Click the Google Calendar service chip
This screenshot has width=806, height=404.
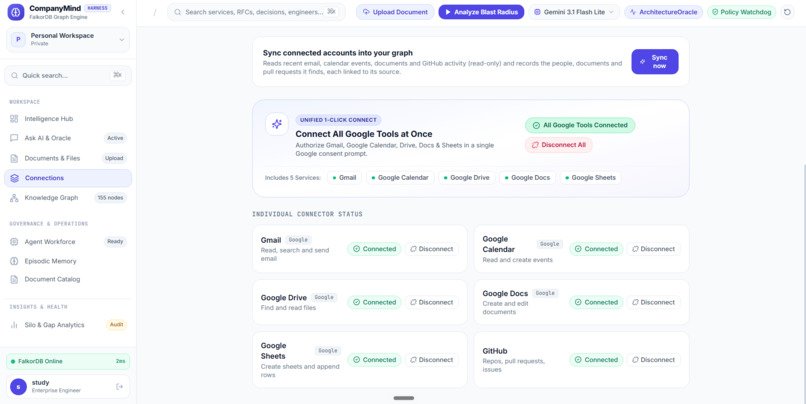[400, 178]
